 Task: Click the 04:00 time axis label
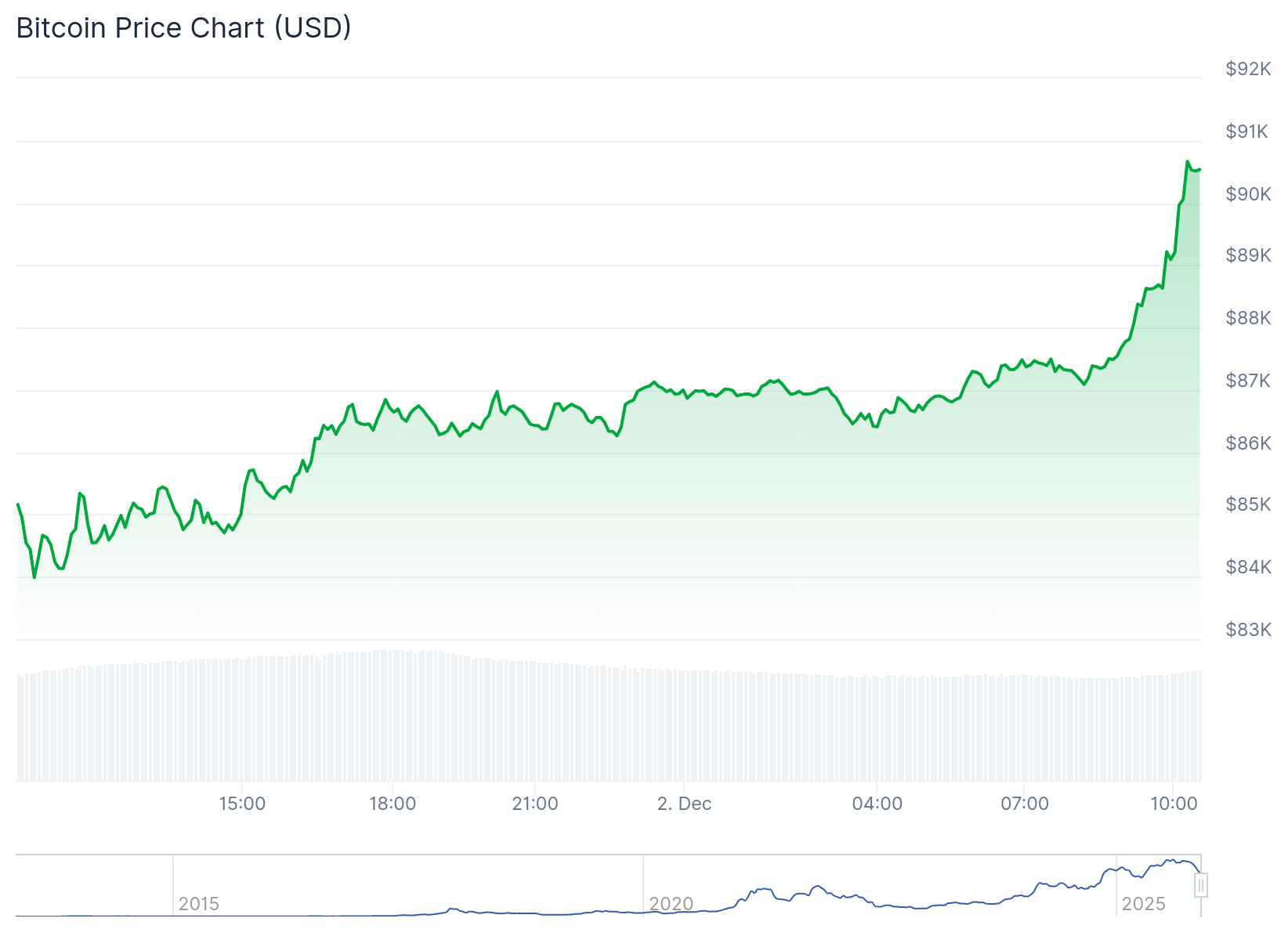[x=877, y=804]
